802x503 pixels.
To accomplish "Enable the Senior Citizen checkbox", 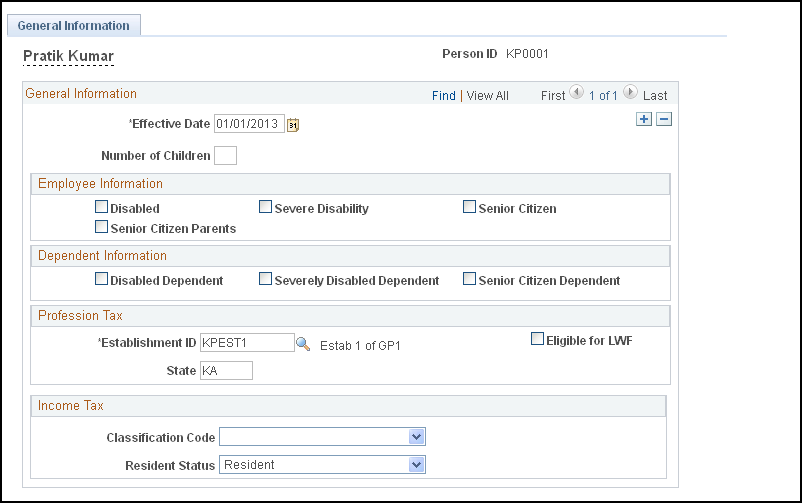I will pyautogui.click(x=469, y=207).
